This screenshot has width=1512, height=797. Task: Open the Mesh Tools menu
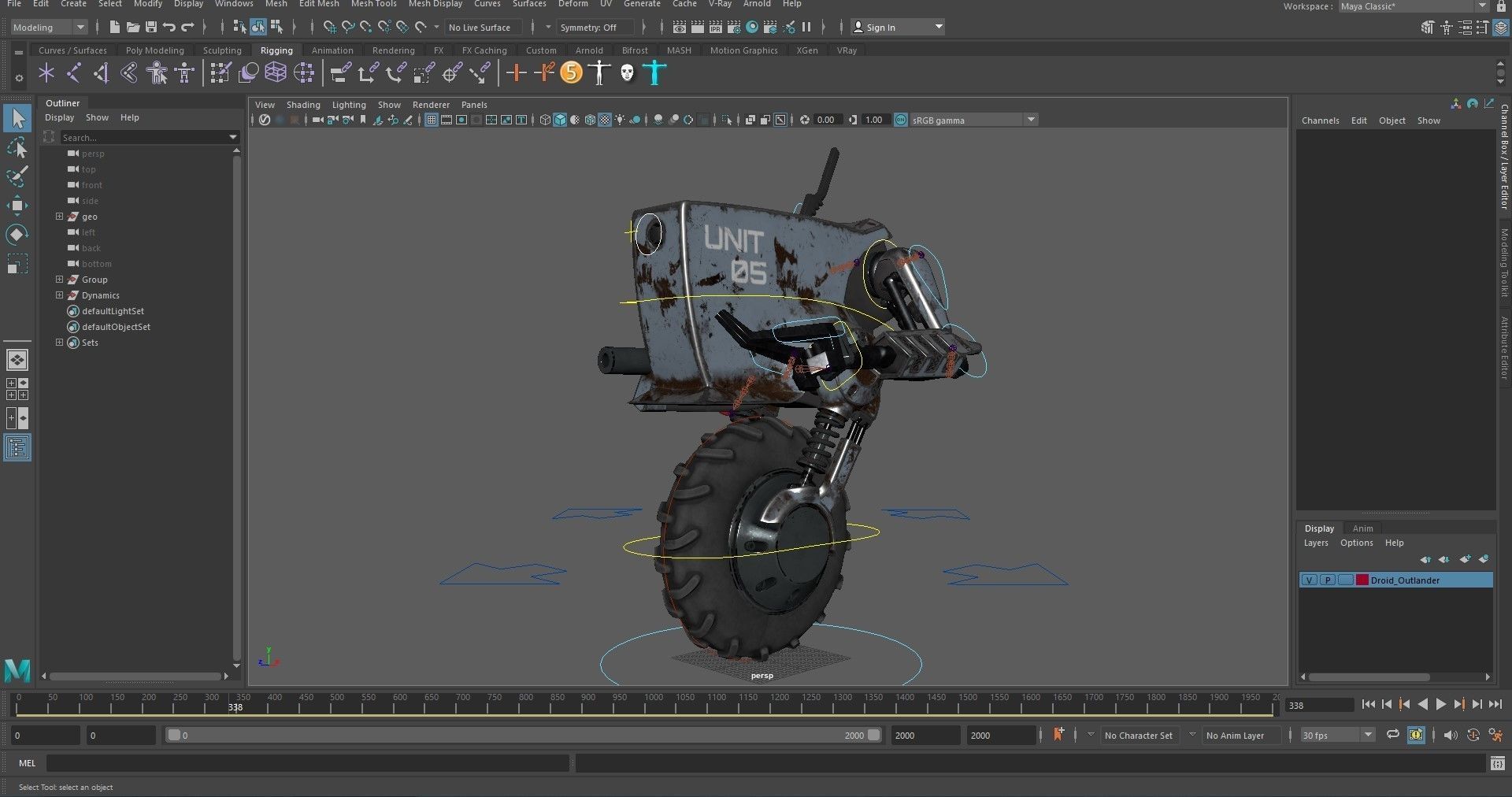(x=374, y=4)
